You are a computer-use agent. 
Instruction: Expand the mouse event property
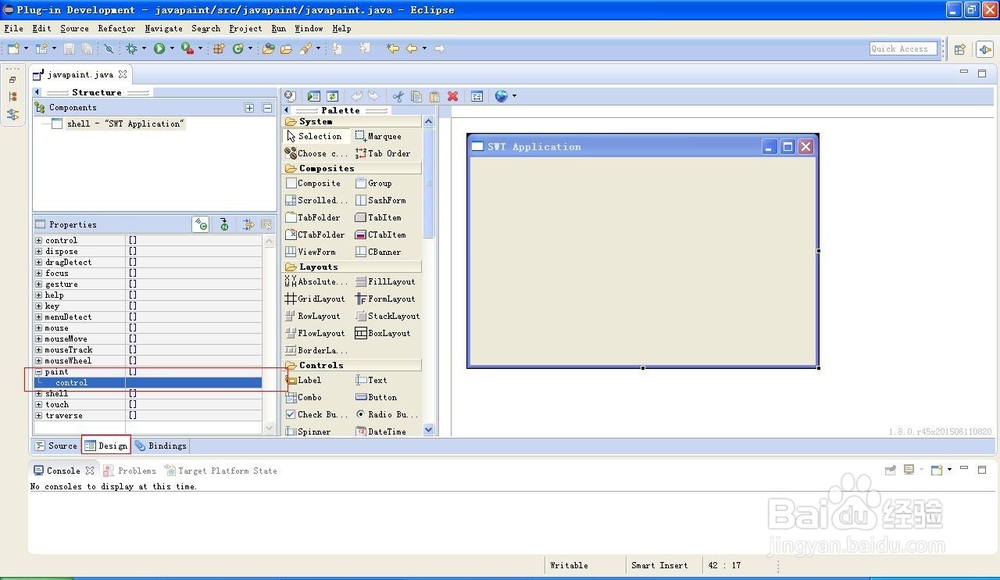[39, 328]
